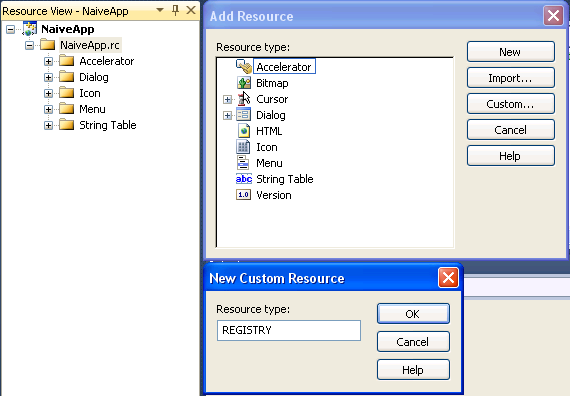
Task: Expand the Menu folder in Resource View
Action: [48, 109]
